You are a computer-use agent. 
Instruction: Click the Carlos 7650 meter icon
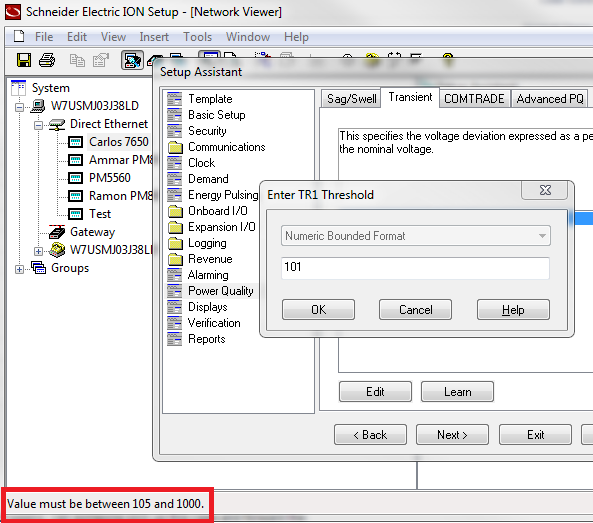[x=75, y=142]
